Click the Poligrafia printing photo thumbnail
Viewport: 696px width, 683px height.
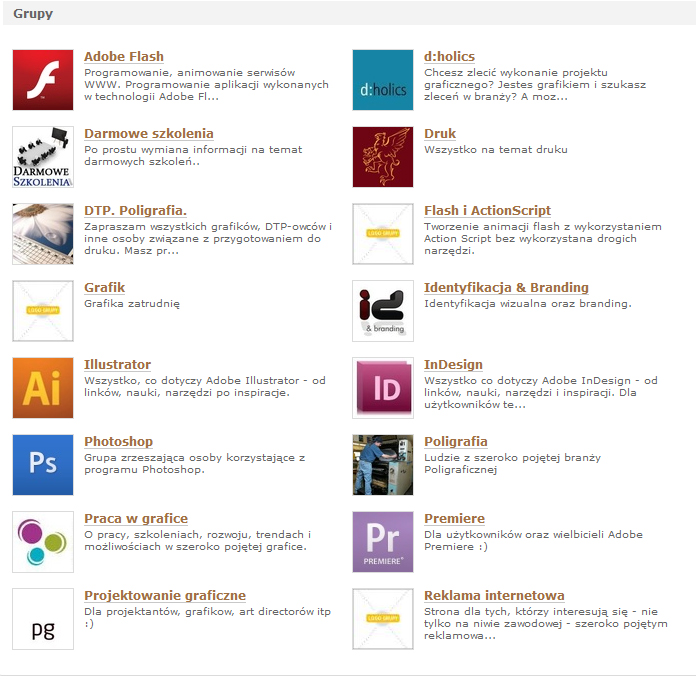383,465
